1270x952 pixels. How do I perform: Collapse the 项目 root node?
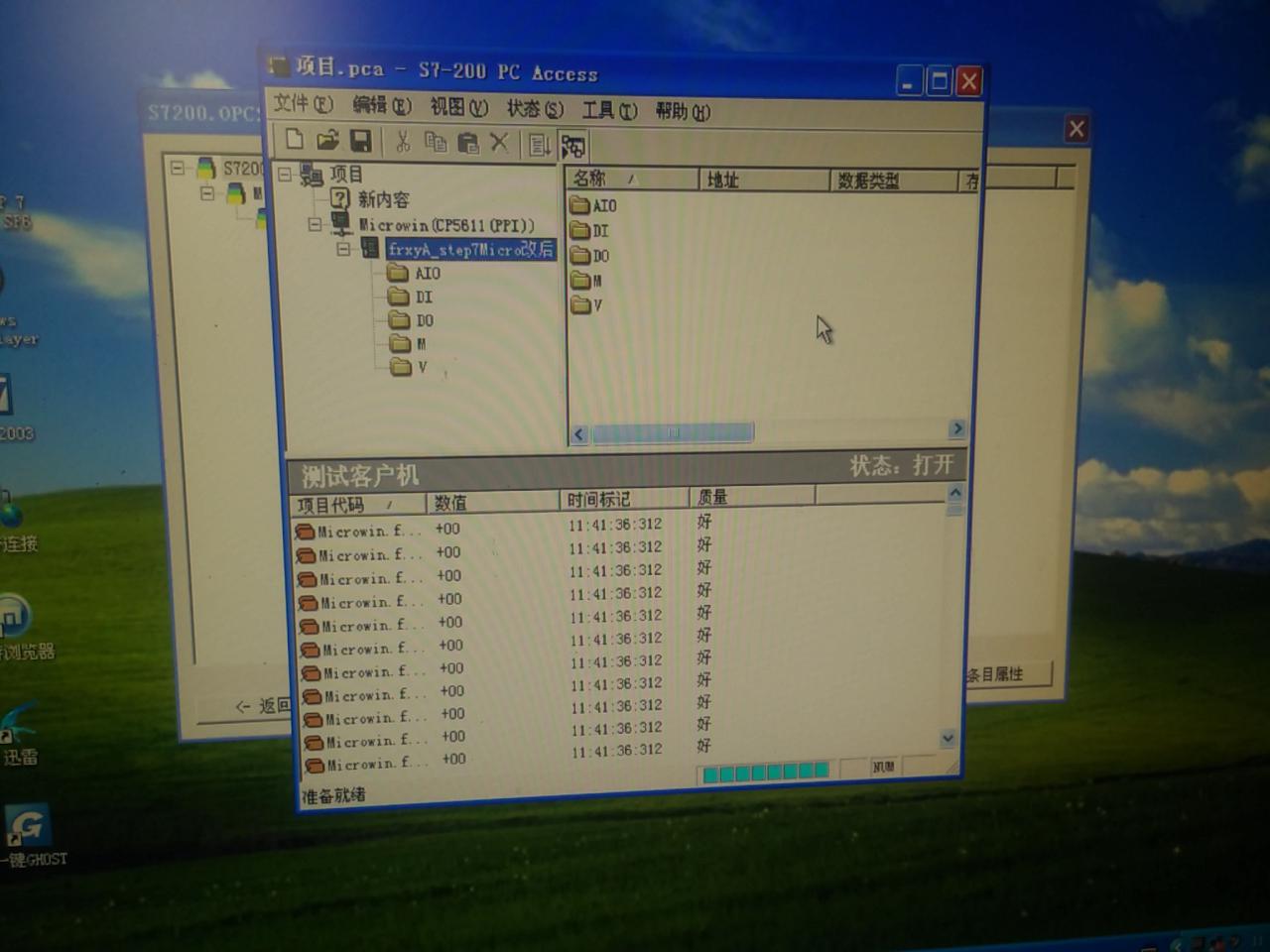(x=285, y=176)
